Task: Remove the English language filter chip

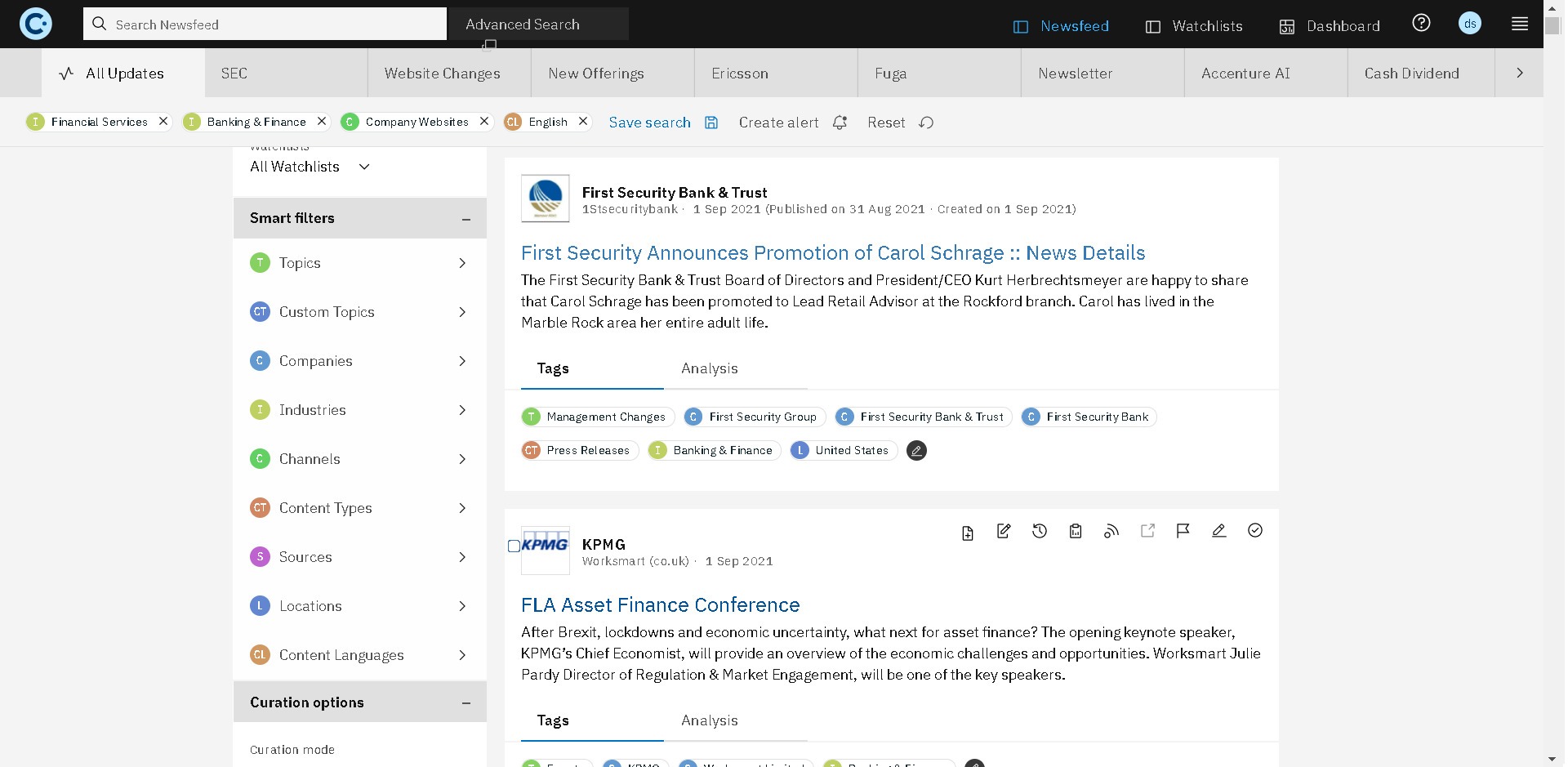Action: [x=583, y=121]
